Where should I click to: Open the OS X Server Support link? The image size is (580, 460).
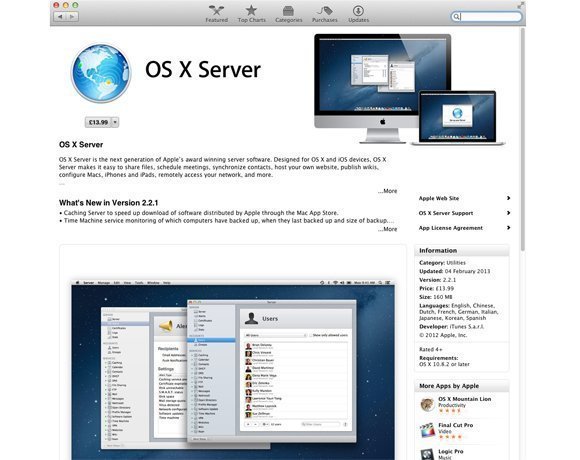(x=464, y=213)
